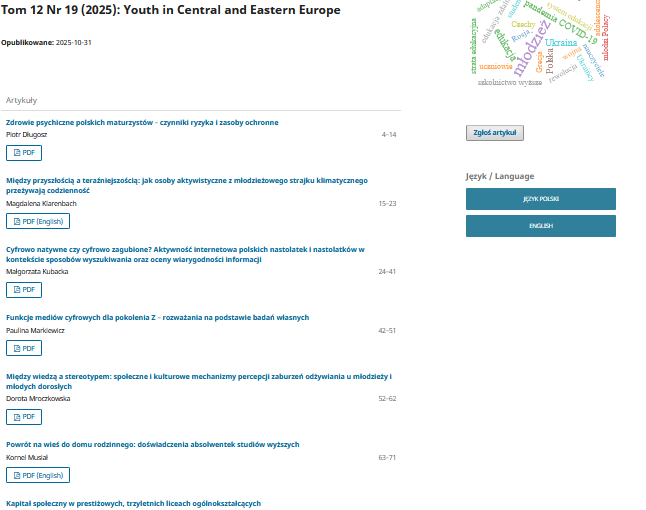This screenshot has width=646, height=510.
Task: Open PDF (English) for Kornel Musiał's article
Action: click(38, 475)
